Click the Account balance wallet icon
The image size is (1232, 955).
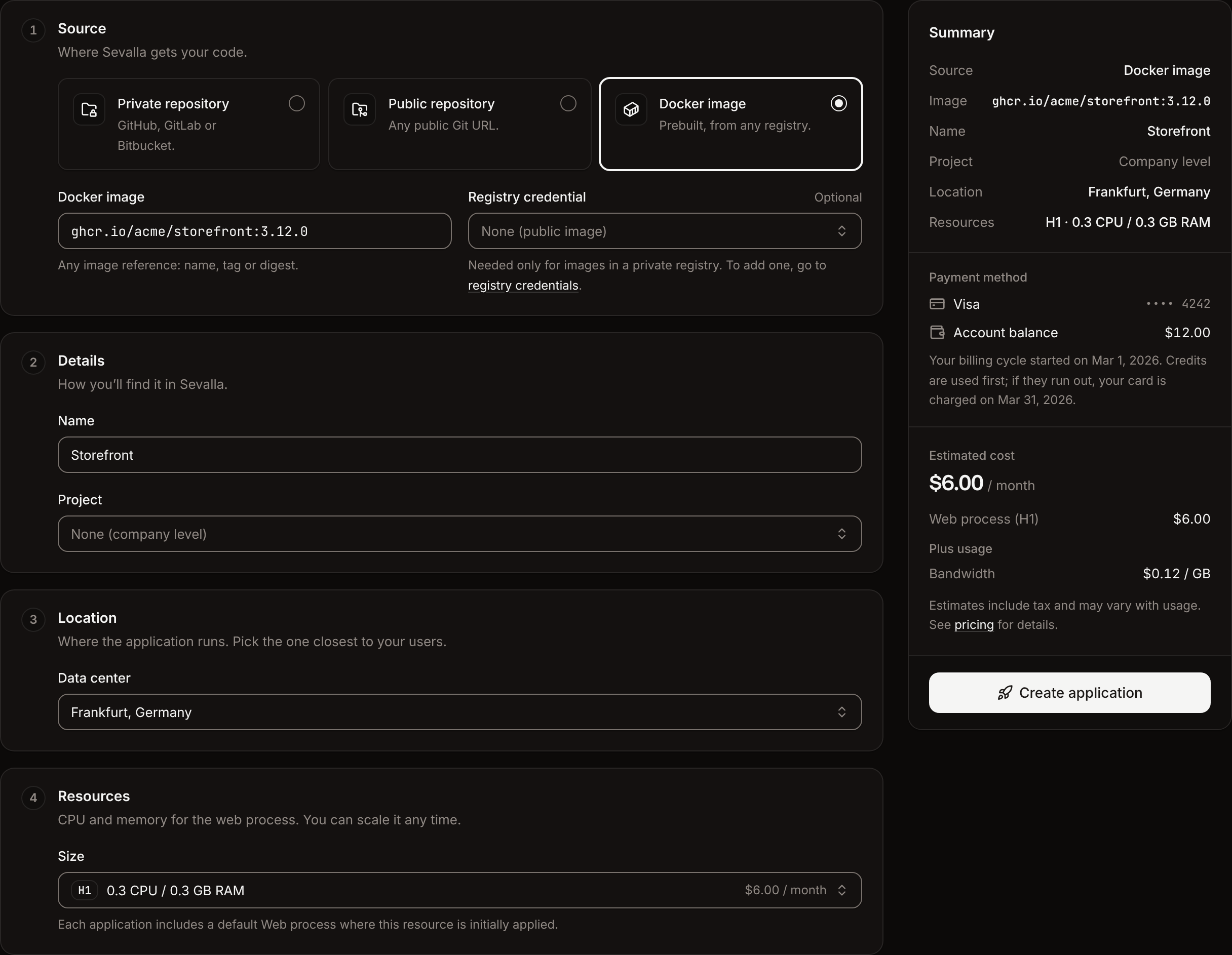point(937,333)
